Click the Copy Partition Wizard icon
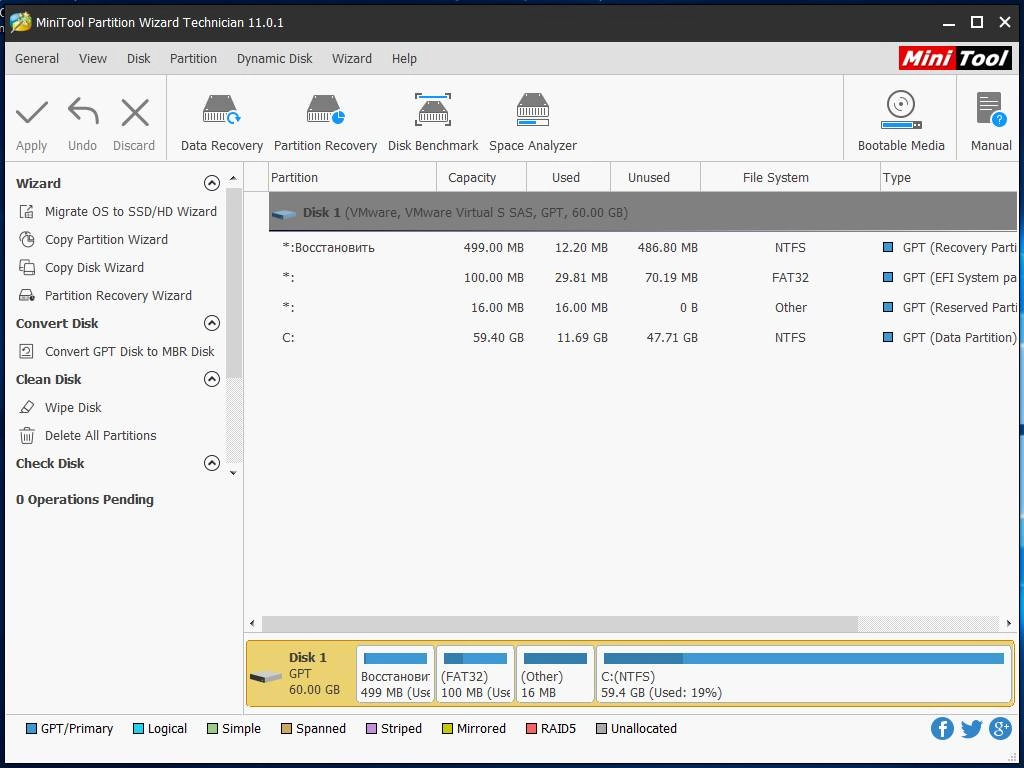Viewport: 1024px width, 768px height. coord(26,240)
